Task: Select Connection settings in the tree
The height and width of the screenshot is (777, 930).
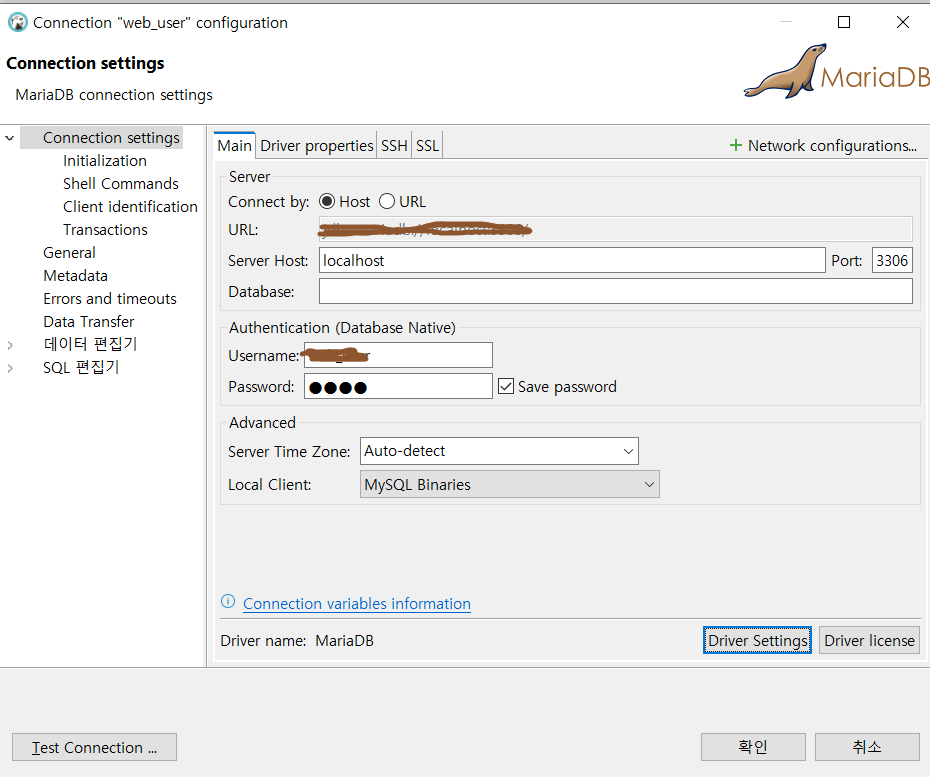Action: pos(111,138)
